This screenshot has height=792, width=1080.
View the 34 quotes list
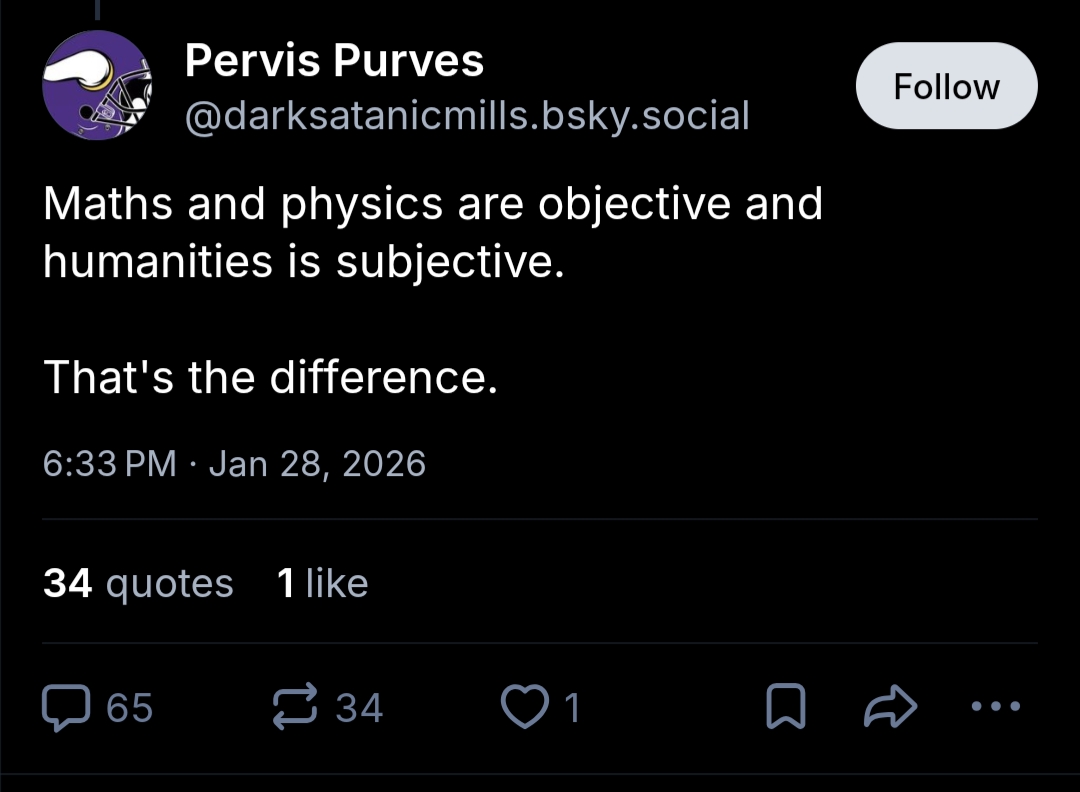(138, 583)
